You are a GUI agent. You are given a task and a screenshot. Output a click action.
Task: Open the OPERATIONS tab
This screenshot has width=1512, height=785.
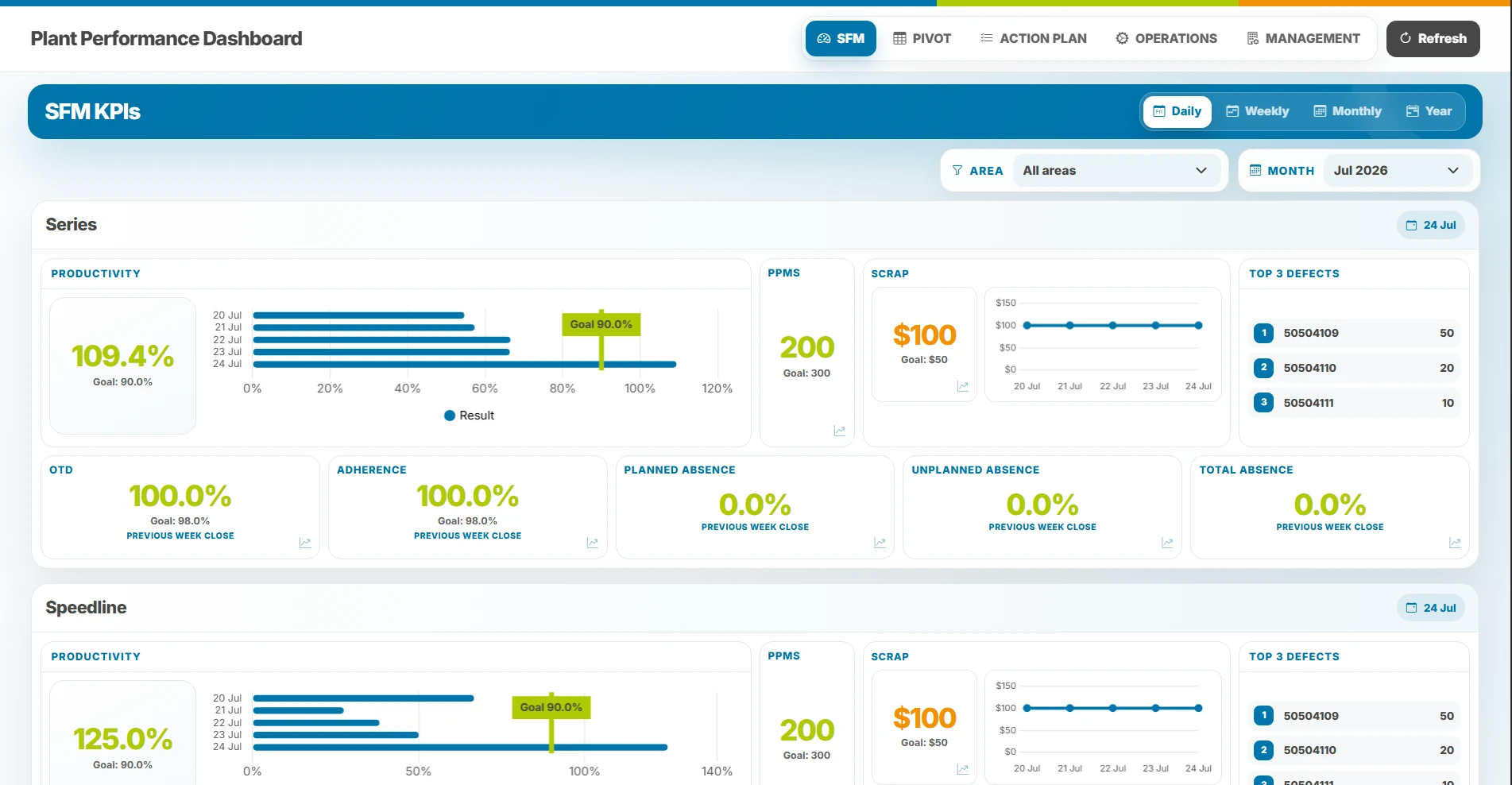coord(1166,38)
